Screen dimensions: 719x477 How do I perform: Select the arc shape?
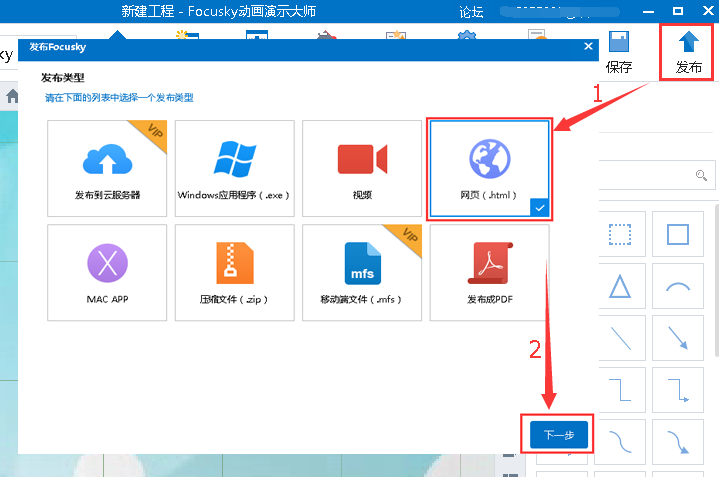pos(678,286)
